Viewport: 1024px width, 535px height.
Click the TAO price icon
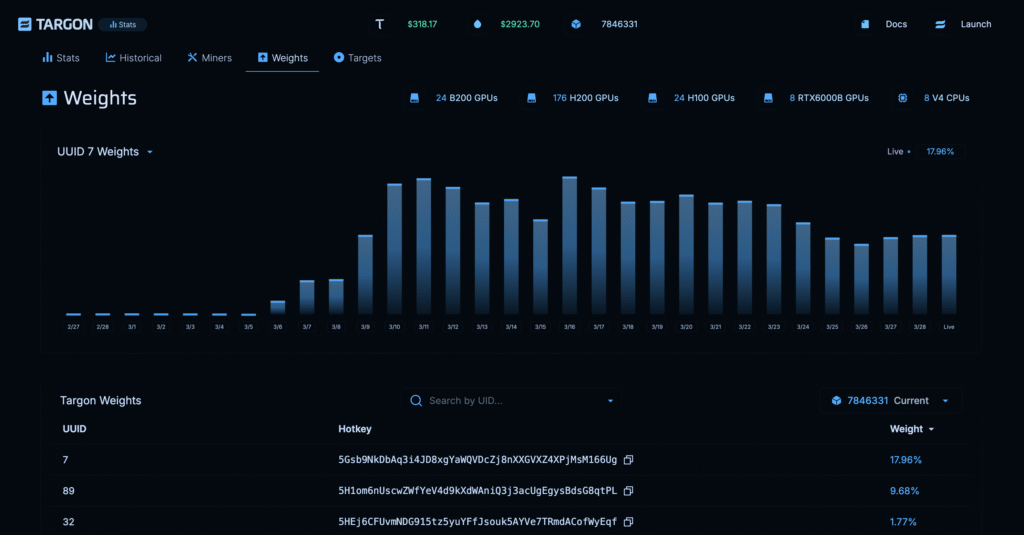pyautogui.click(x=379, y=24)
